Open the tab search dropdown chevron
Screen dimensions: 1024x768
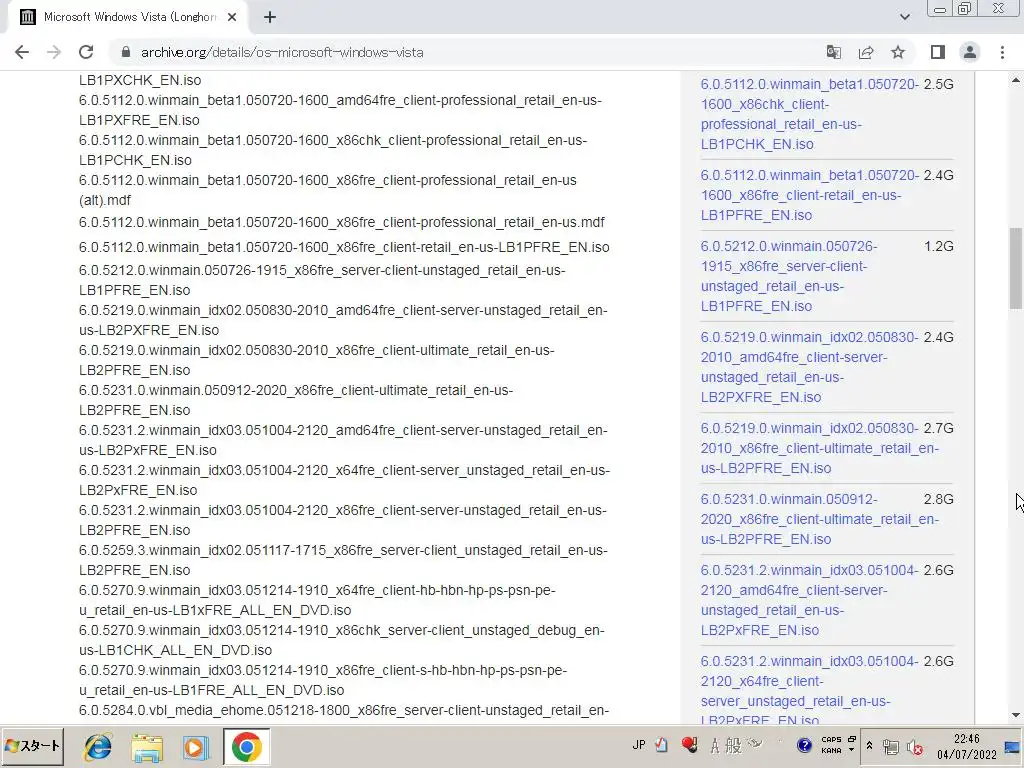click(904, 18)
